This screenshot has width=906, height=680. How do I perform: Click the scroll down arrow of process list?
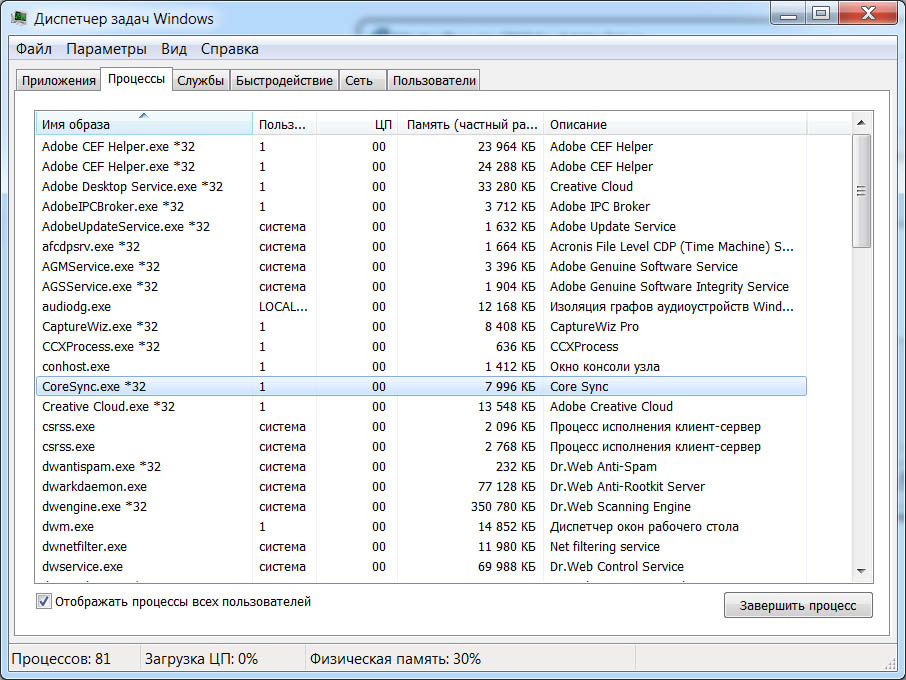[861, 571]
